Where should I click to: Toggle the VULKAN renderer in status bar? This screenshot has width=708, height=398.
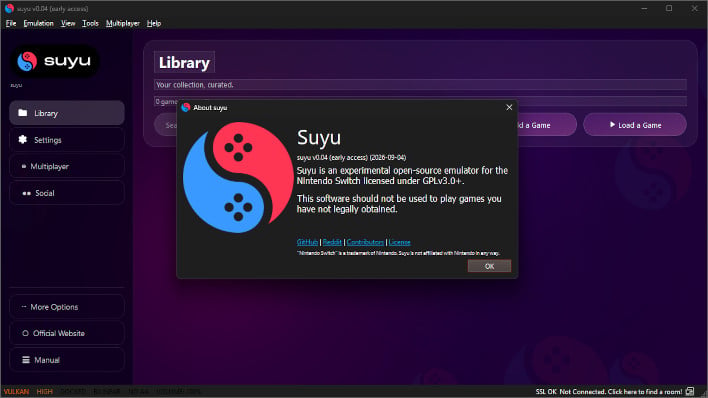pos(16,392)
